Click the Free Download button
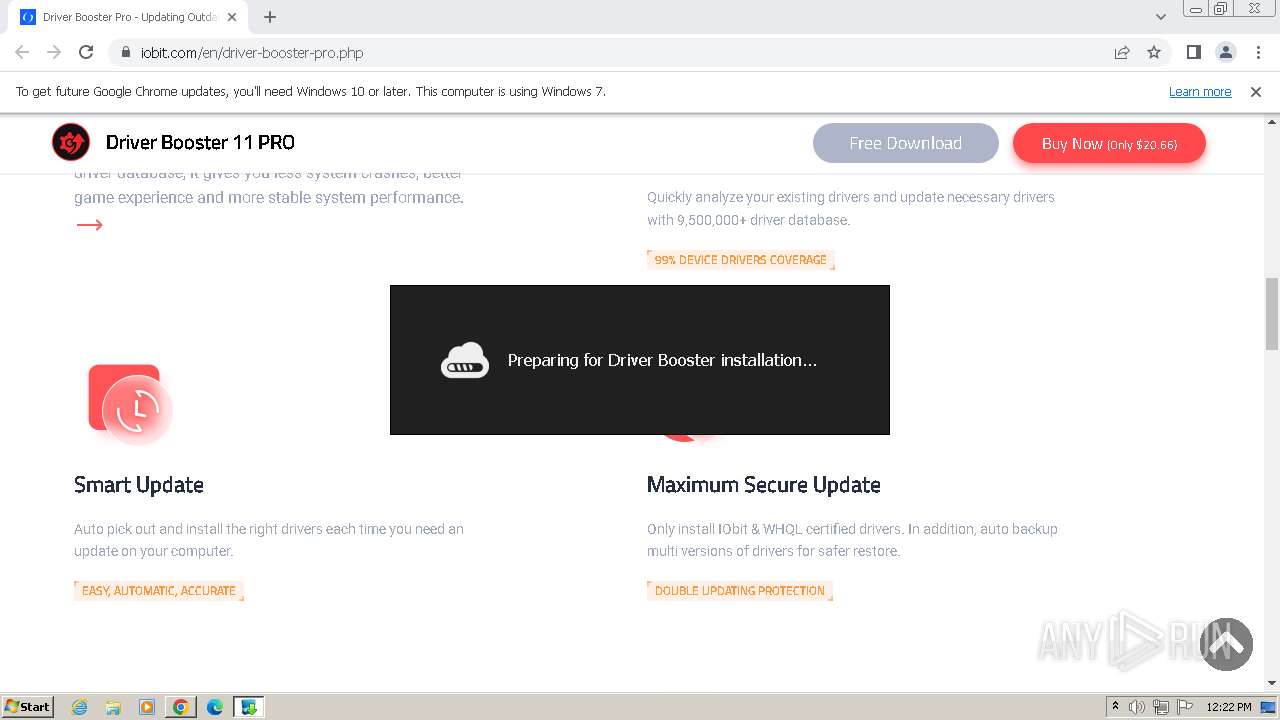1280x720 pixels. coord(905,143)
